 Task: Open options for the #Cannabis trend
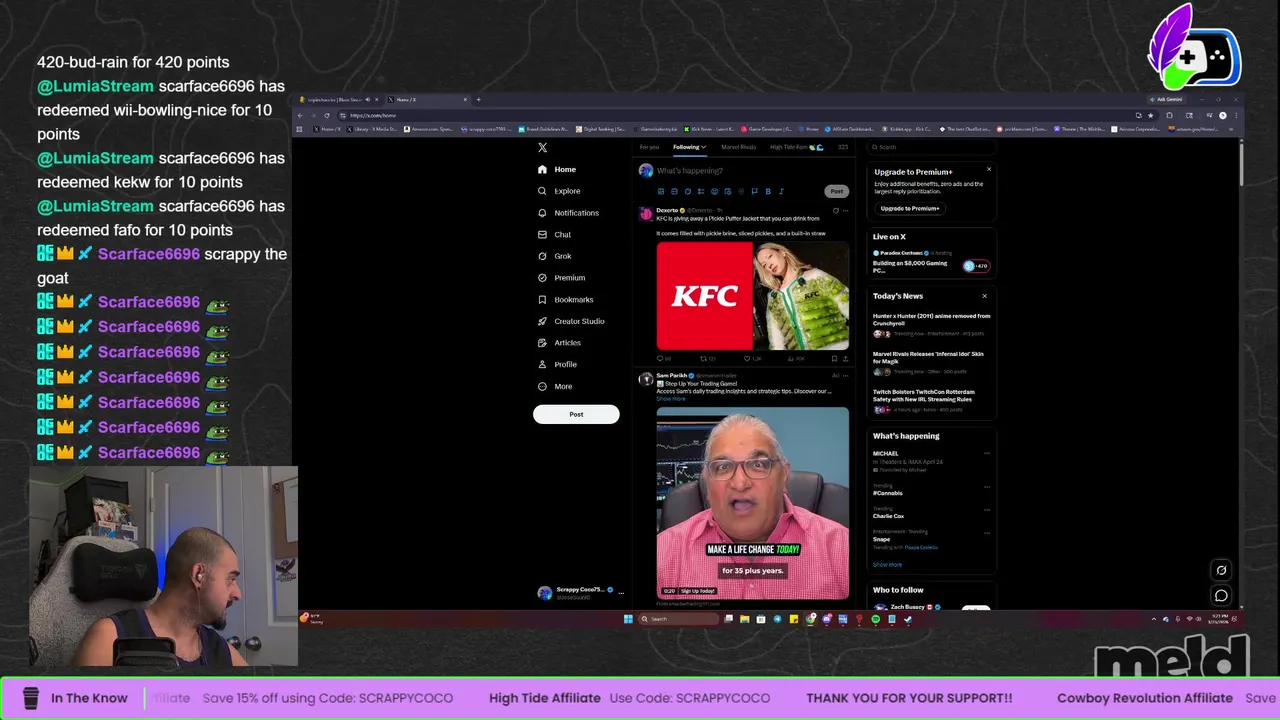click(x=987, y=487)
